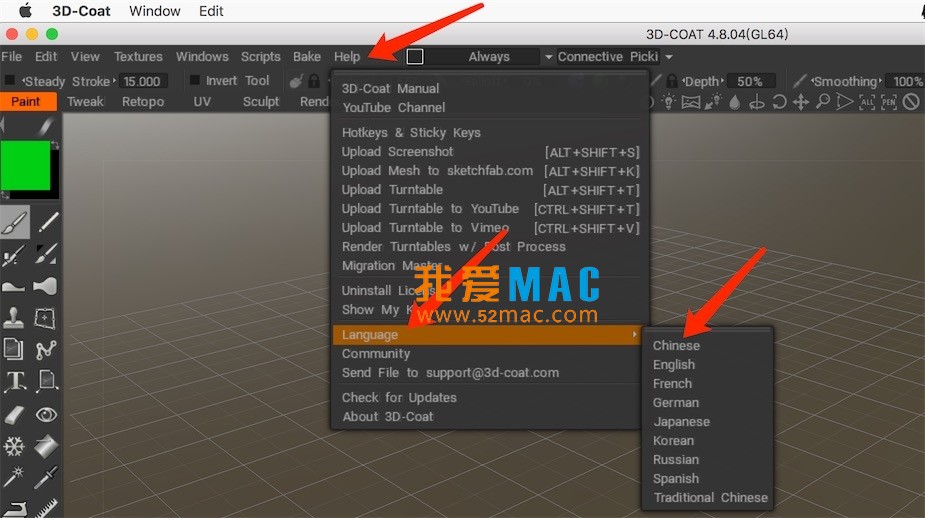Pick the Stamp tool in left toolbar
The height and width of the screenshot is (518, 925).
(14, 319)
